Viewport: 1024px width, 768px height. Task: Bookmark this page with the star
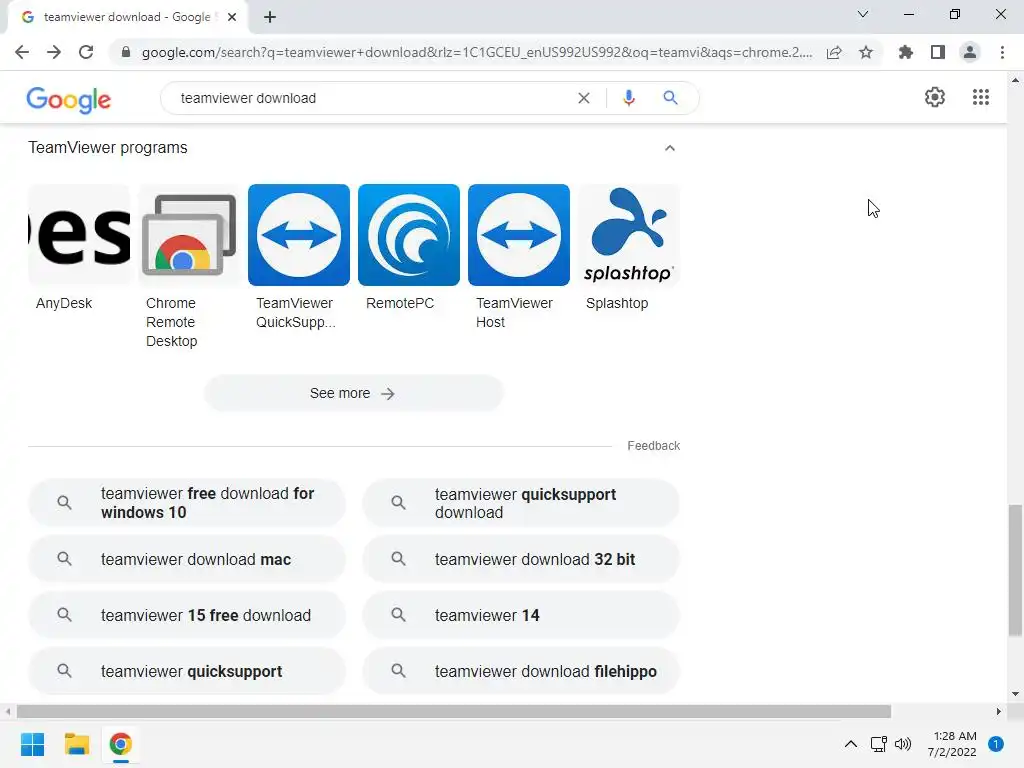(866, 52)
